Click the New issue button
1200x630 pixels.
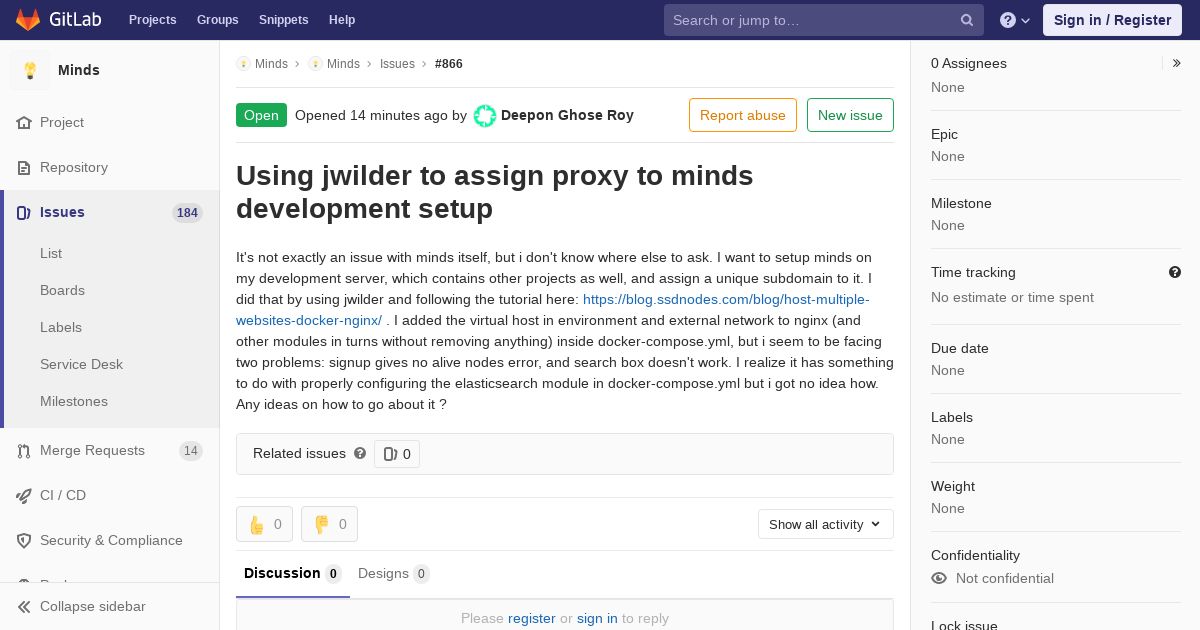[x=850, y=115]
